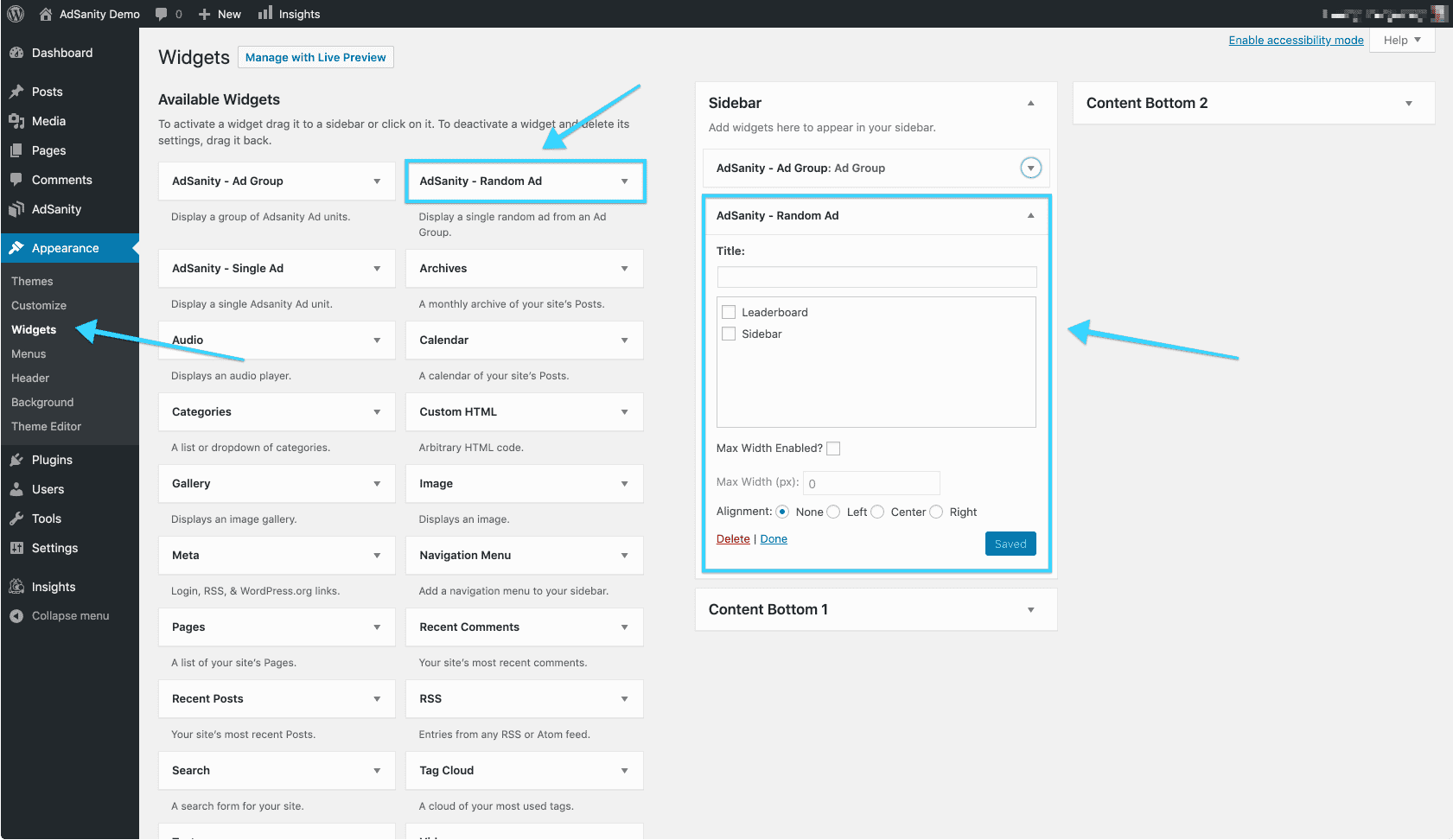Click the AdSanity icon in sidebar
The image size is (1453, 840).
16,209
